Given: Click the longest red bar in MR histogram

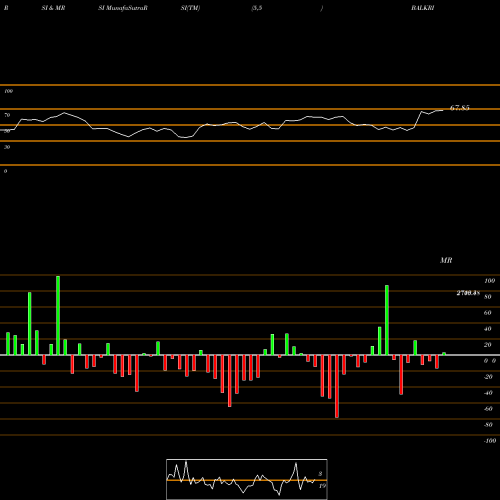Looking at the screenshot, I should (337, 386).
